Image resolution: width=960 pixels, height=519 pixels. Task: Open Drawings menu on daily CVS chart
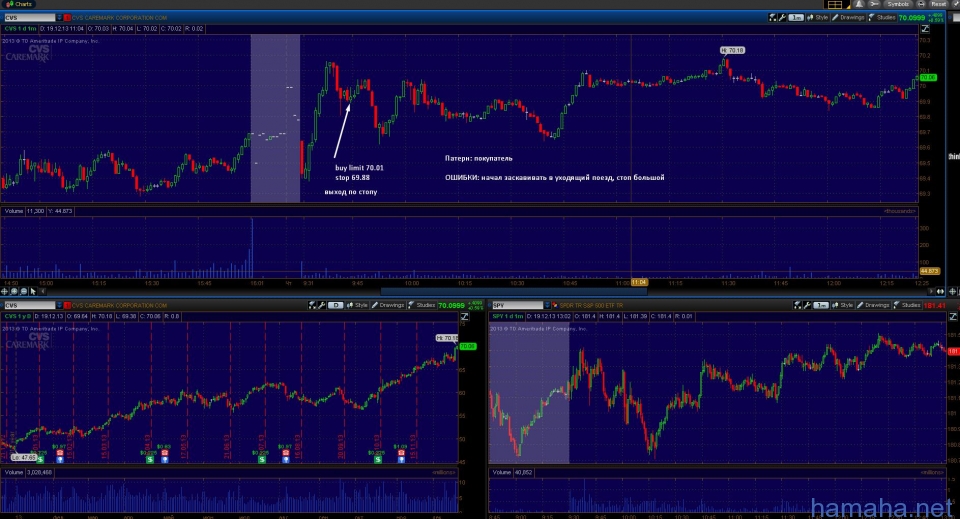click(x=388, y=305)
